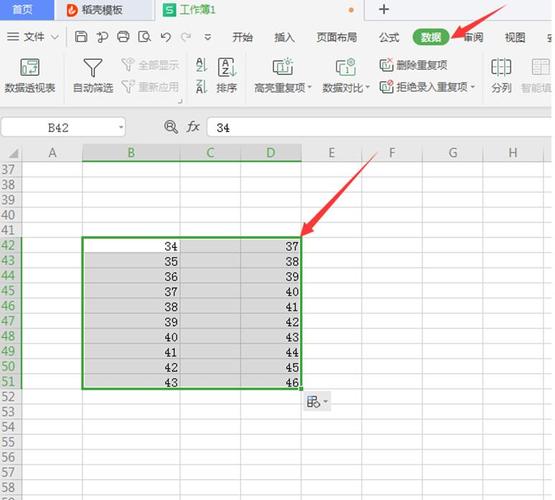Switch to the 开始 ribbon tab

click(242, 37)
